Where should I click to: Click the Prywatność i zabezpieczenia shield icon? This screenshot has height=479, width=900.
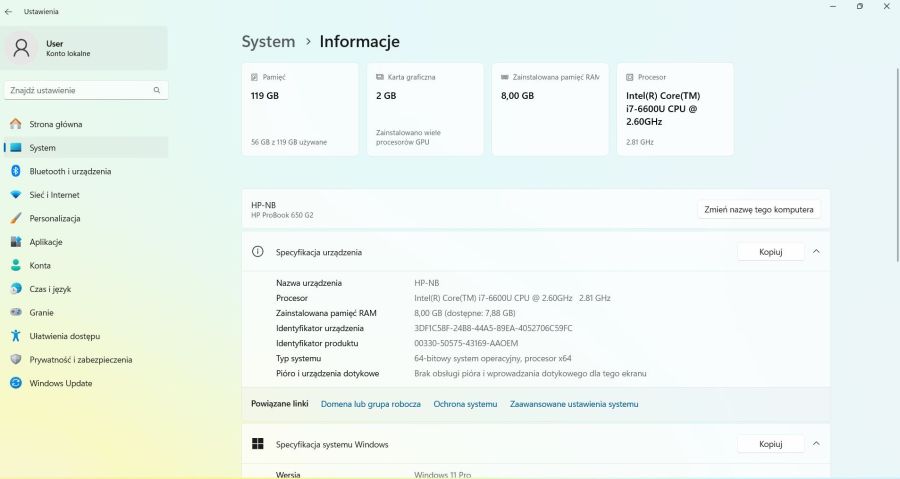16,359
